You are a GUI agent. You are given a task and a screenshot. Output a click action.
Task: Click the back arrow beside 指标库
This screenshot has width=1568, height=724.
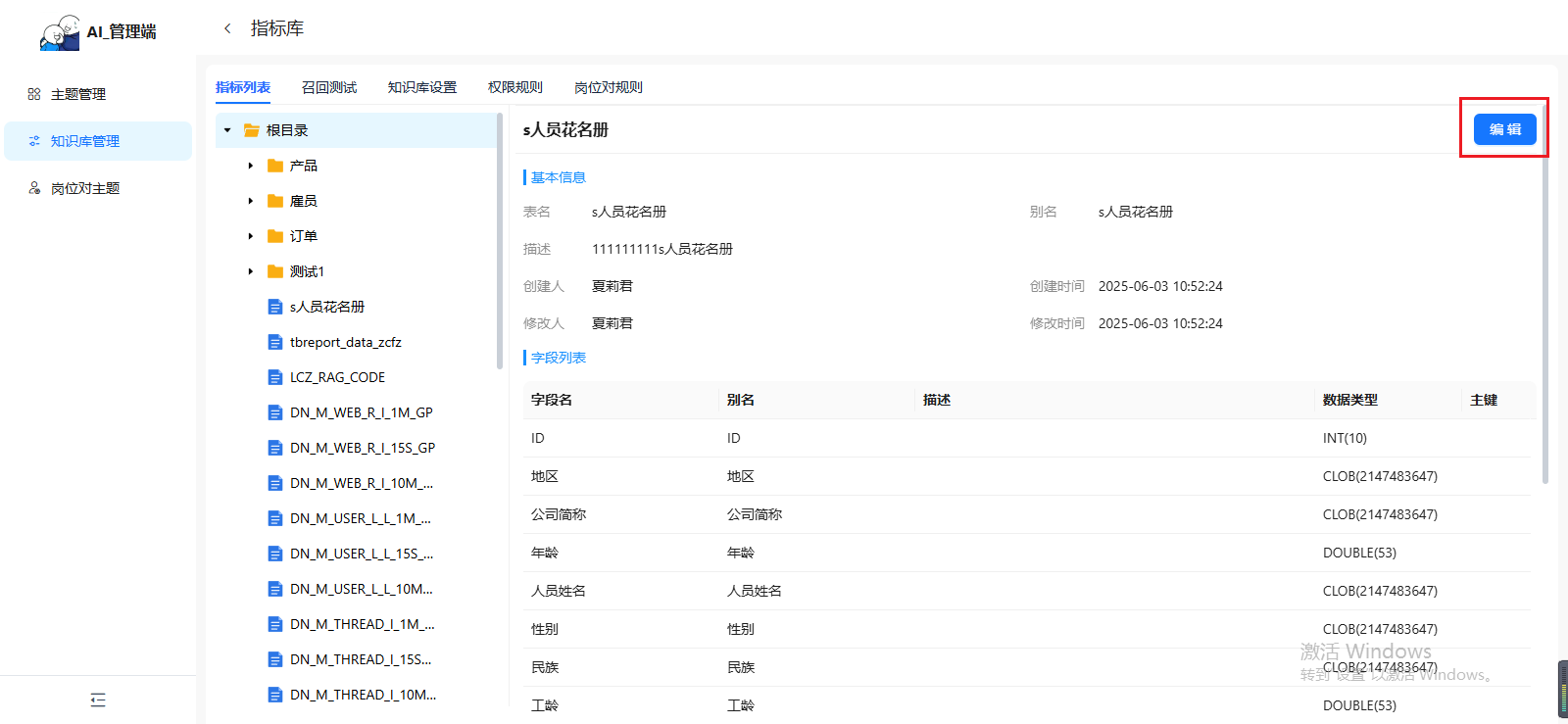click(227, 28)
